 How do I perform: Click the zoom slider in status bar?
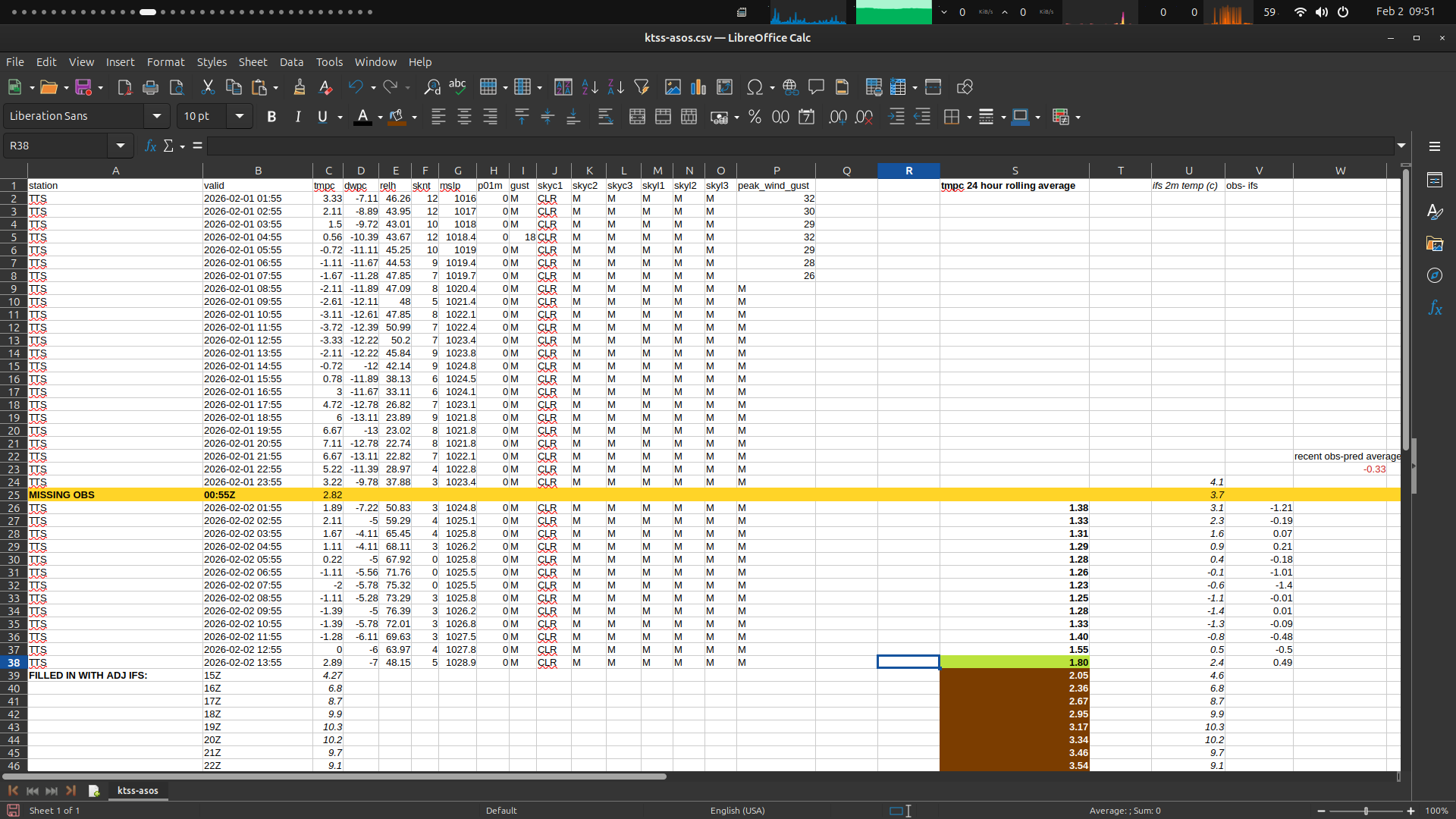point(1366,811)
